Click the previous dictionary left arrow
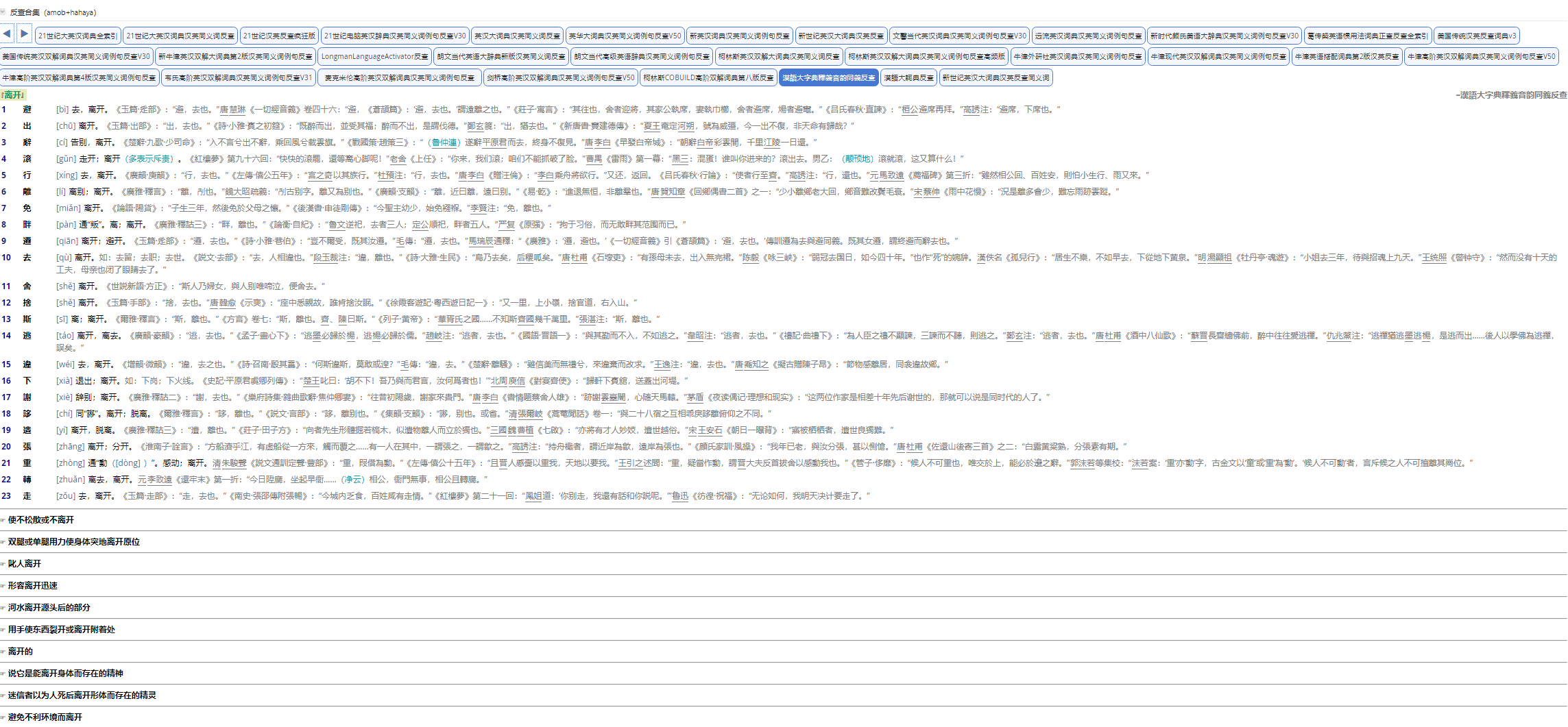Image resolution: width=1568 pixels, height=727 pixels. (7, 34)
